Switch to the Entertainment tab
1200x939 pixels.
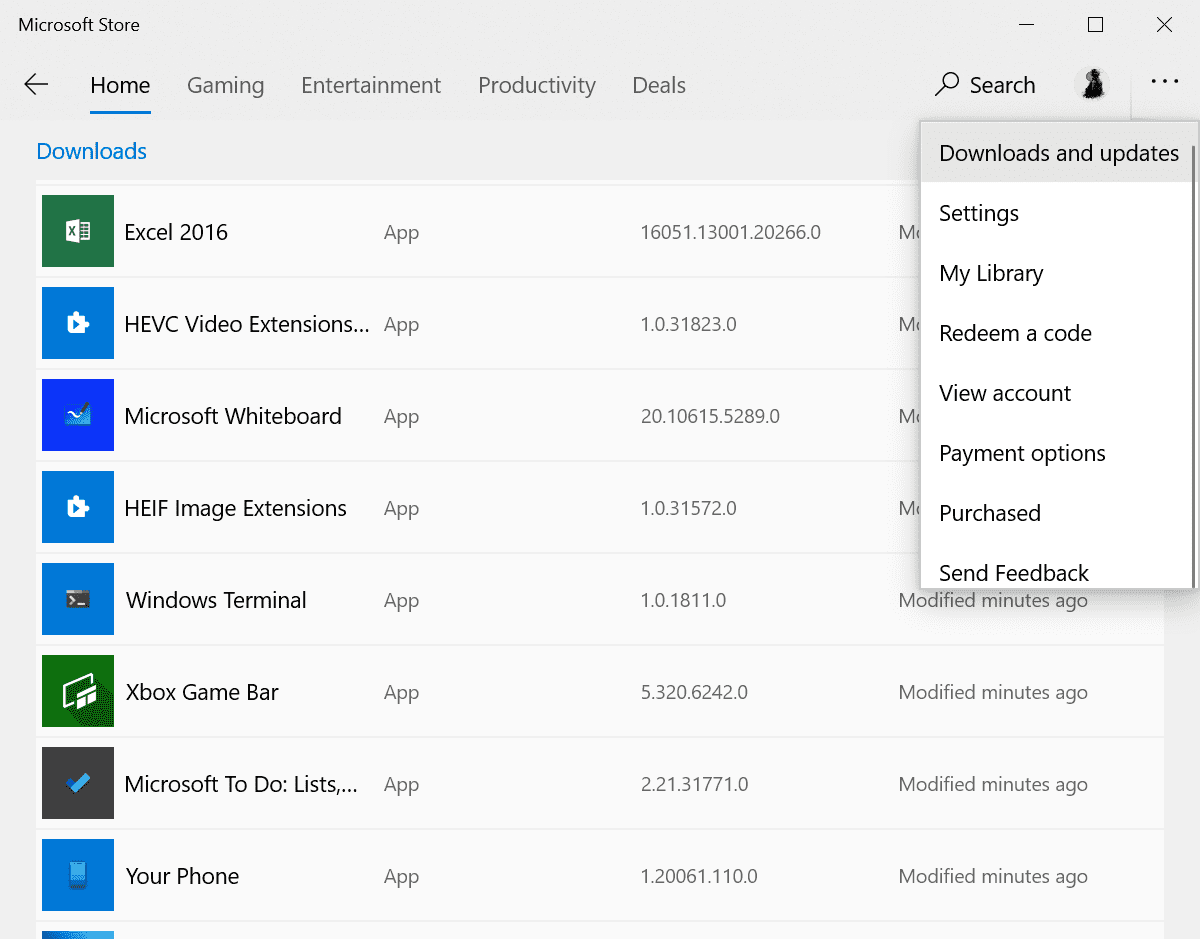tap(371, 86)
